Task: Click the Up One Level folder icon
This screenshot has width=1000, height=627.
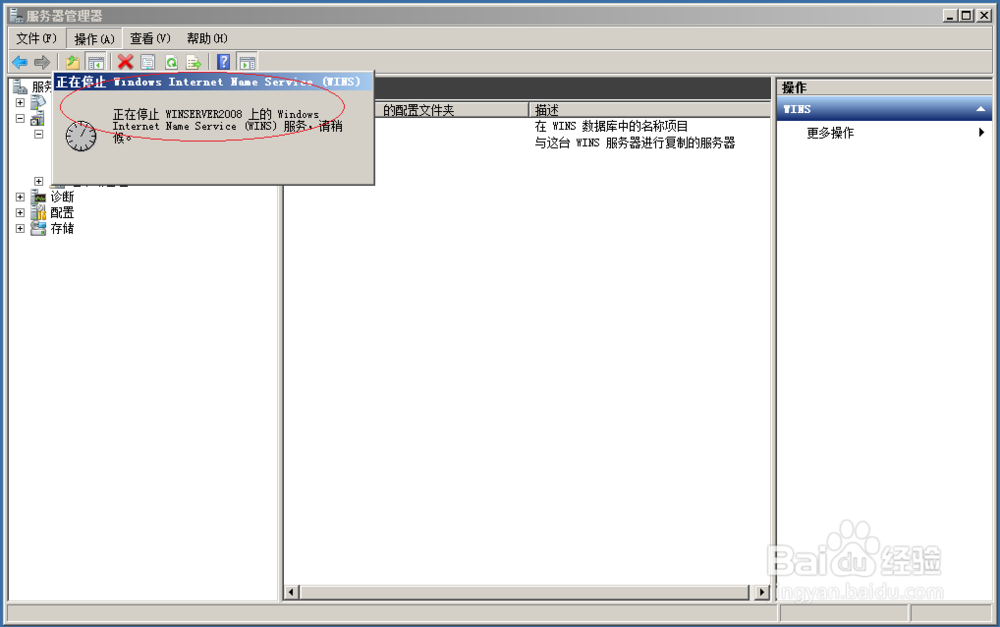Action: tap(73, 62)
